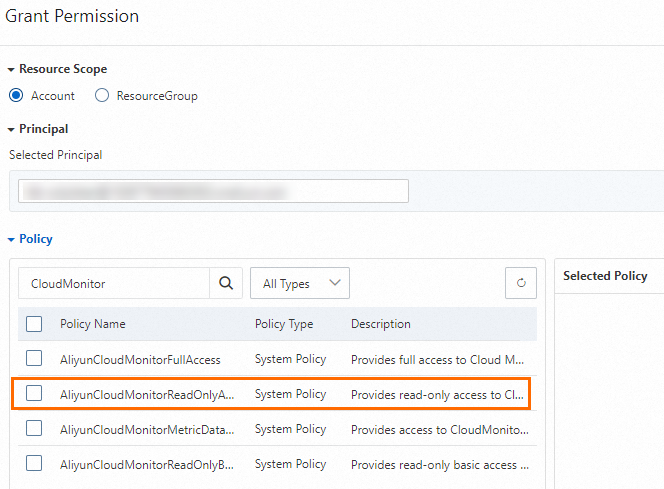Click the Policy Type column header

coord(284,324)
